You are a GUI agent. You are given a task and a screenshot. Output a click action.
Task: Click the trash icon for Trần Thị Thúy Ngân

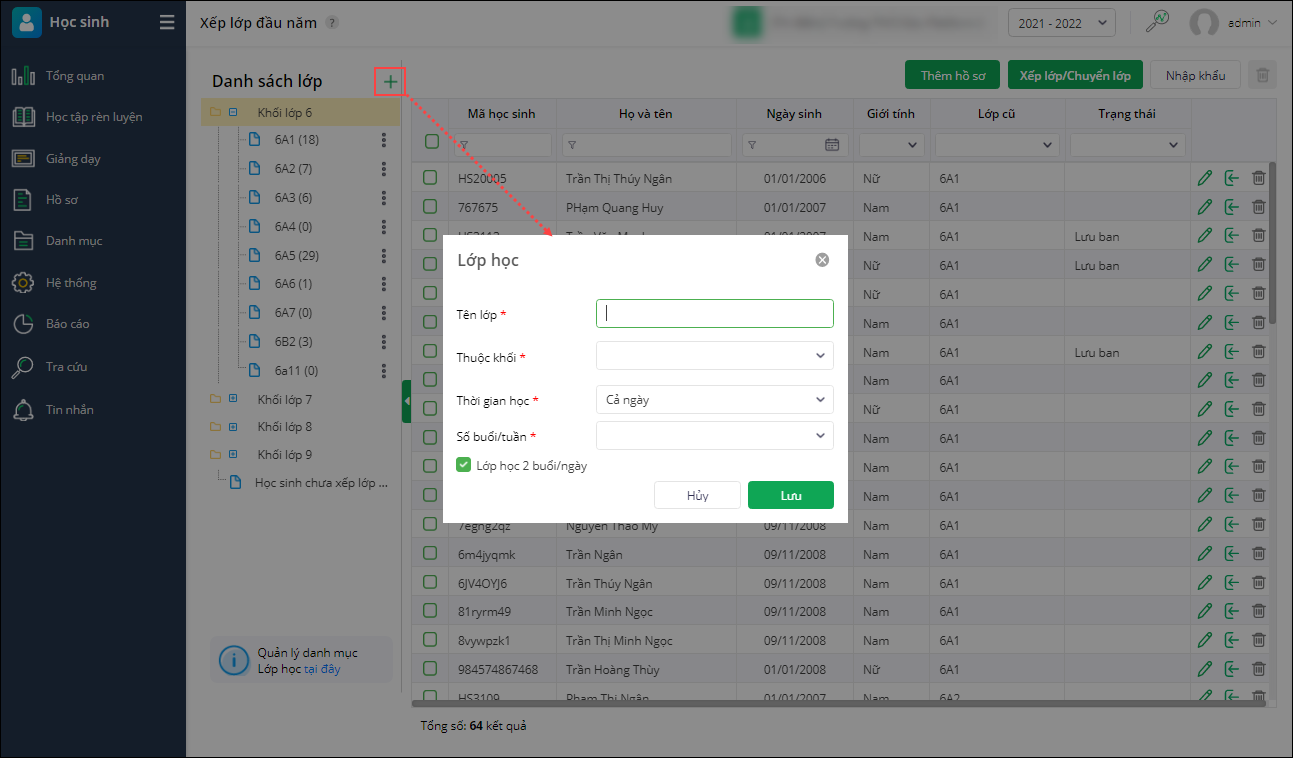(x=1258, y=178)
